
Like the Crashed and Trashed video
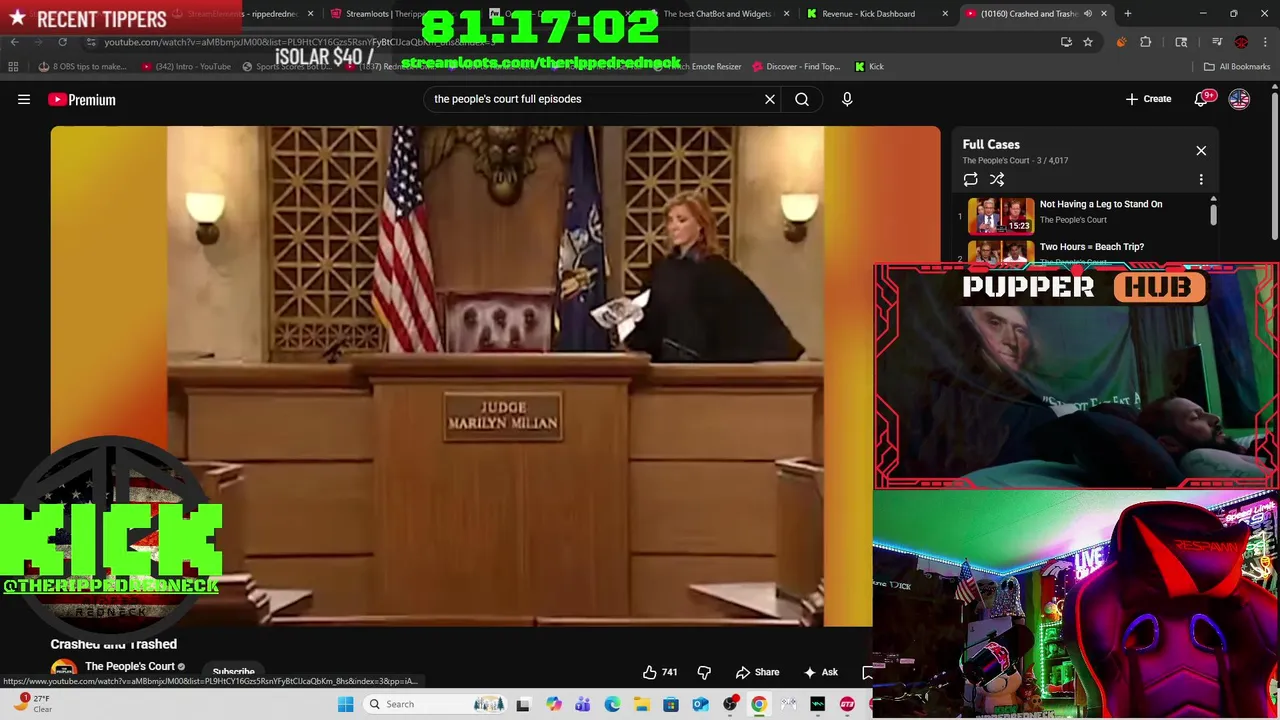(660, 672)
